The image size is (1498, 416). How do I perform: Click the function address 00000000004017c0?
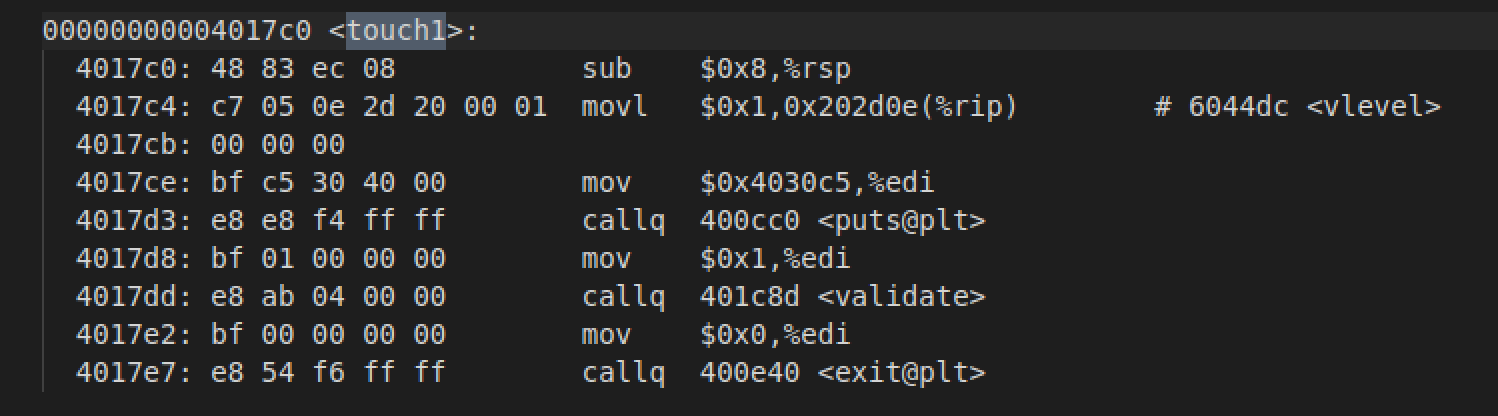point(177,32)
